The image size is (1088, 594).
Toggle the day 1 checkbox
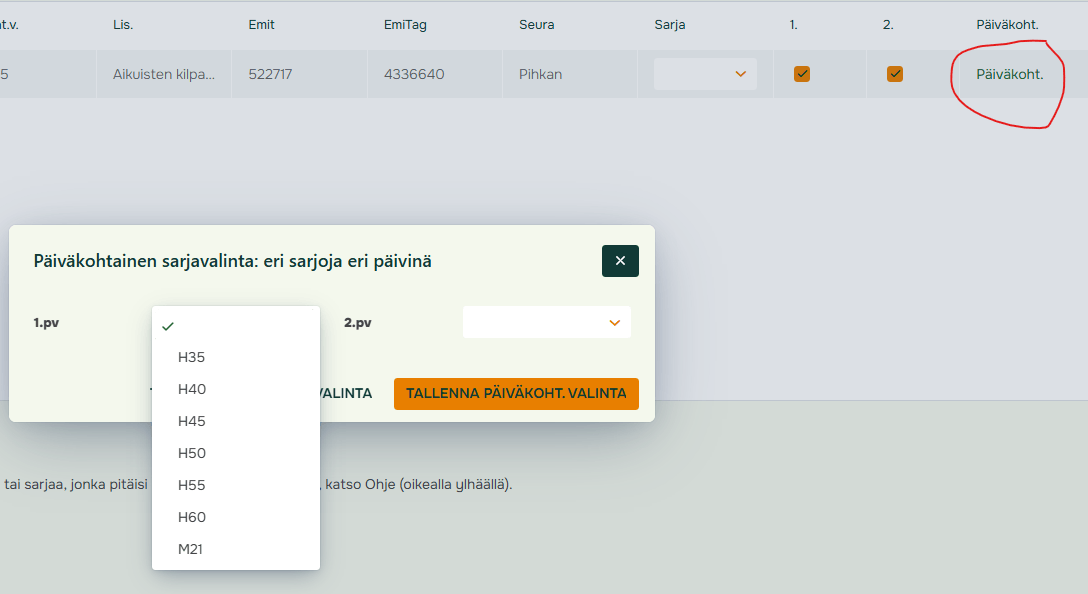tap(801, 74)
